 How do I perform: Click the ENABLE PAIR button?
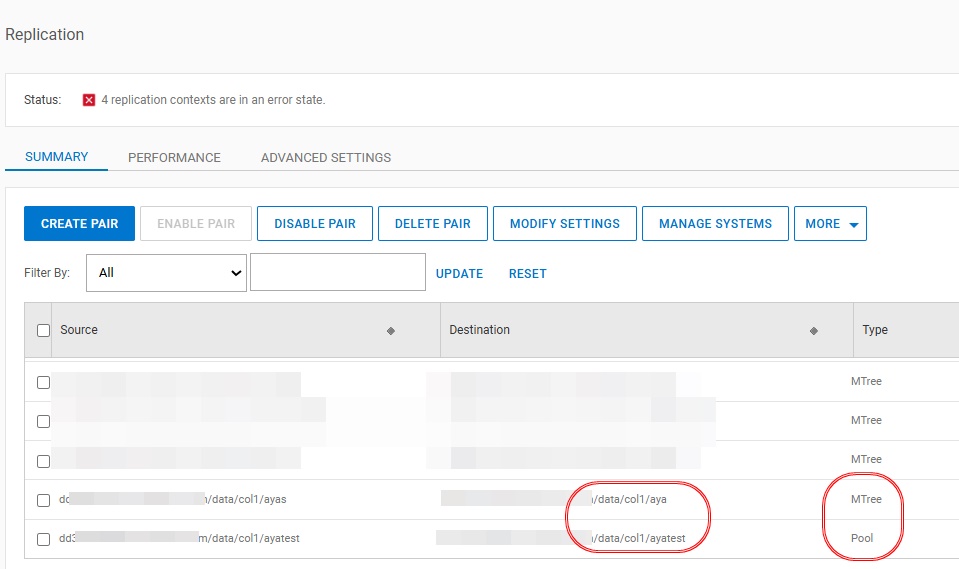[x=196, y=224]
